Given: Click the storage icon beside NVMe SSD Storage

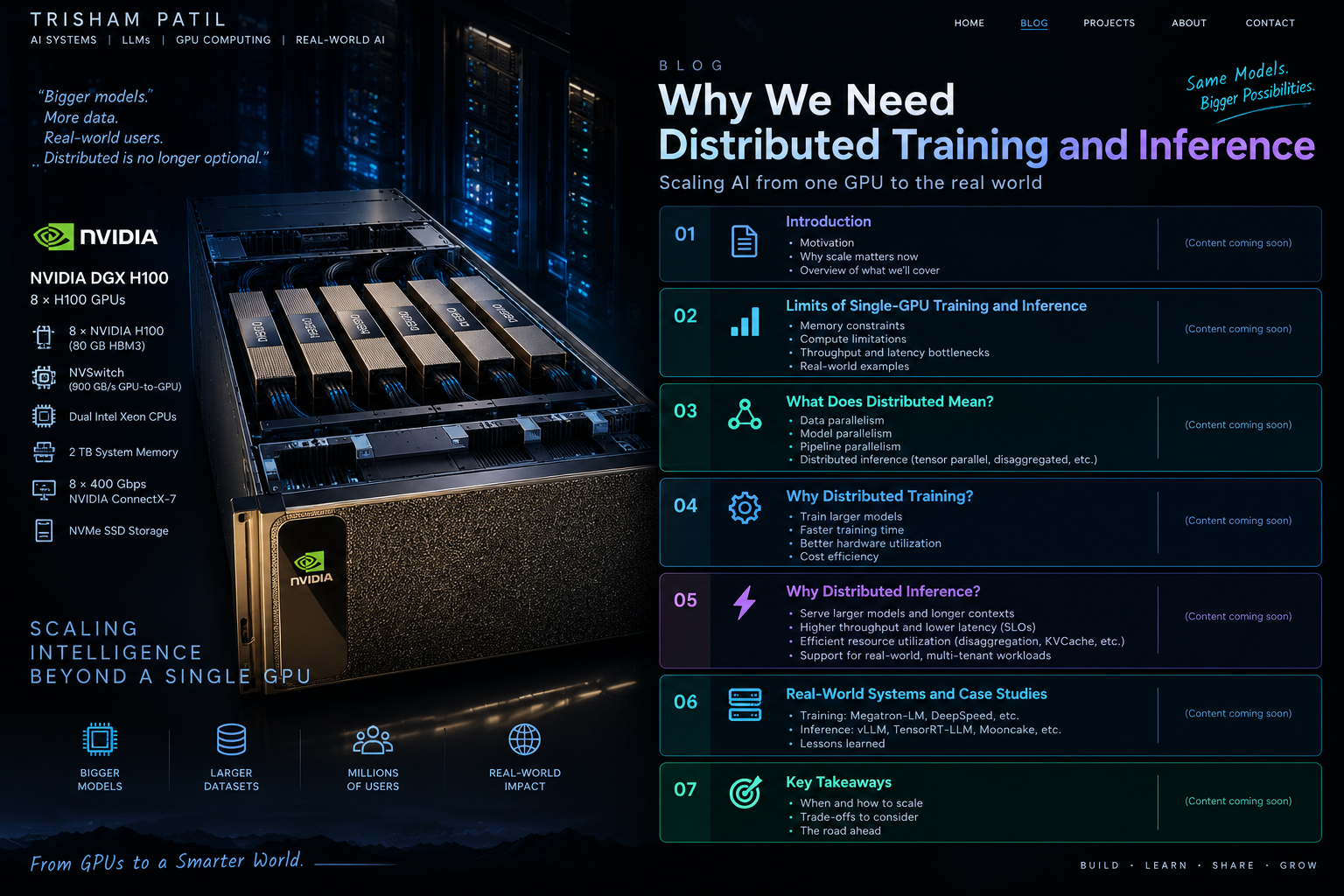Looking at the screenshot, I should 44,530.
